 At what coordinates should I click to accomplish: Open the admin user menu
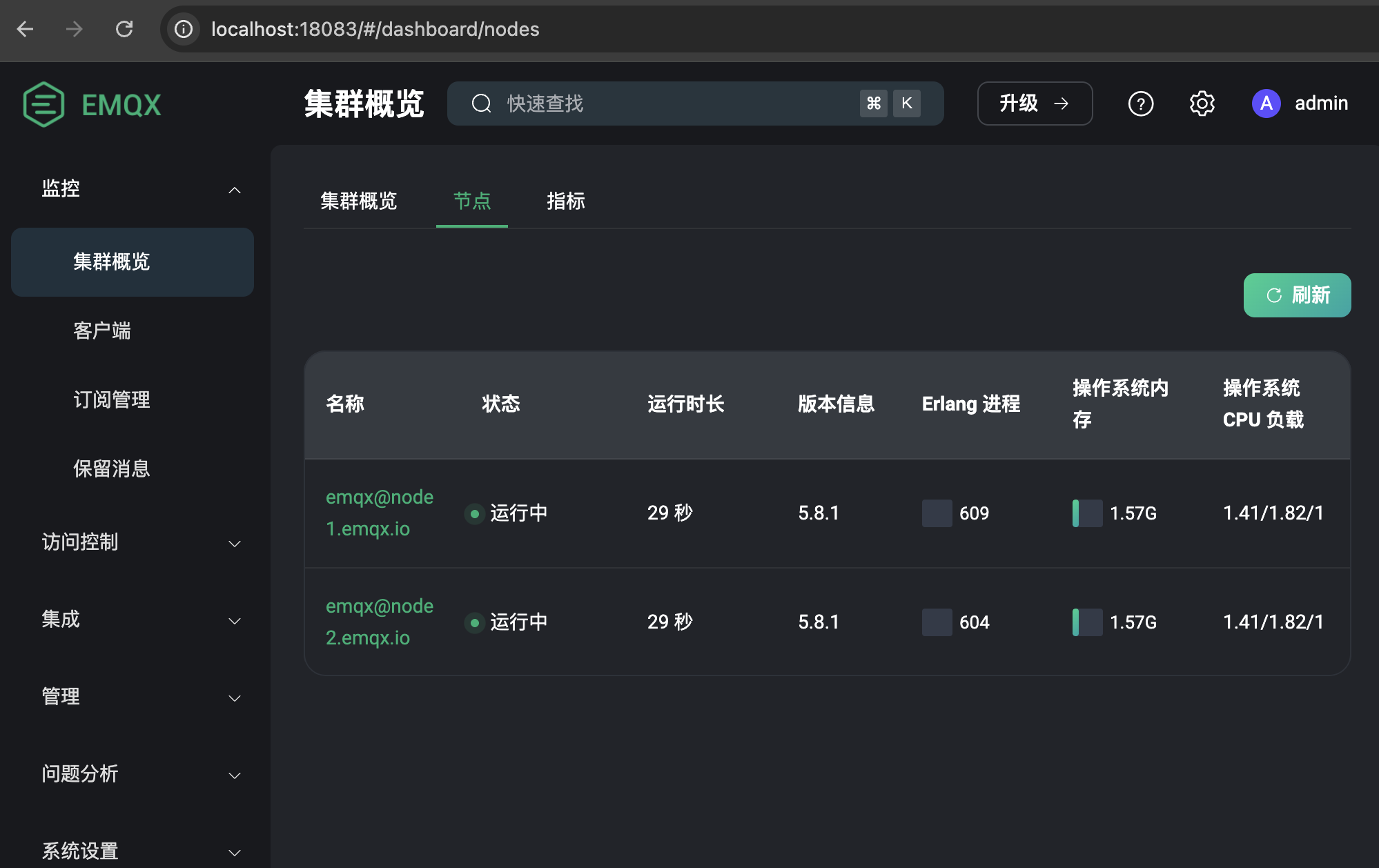point(1300,103)
